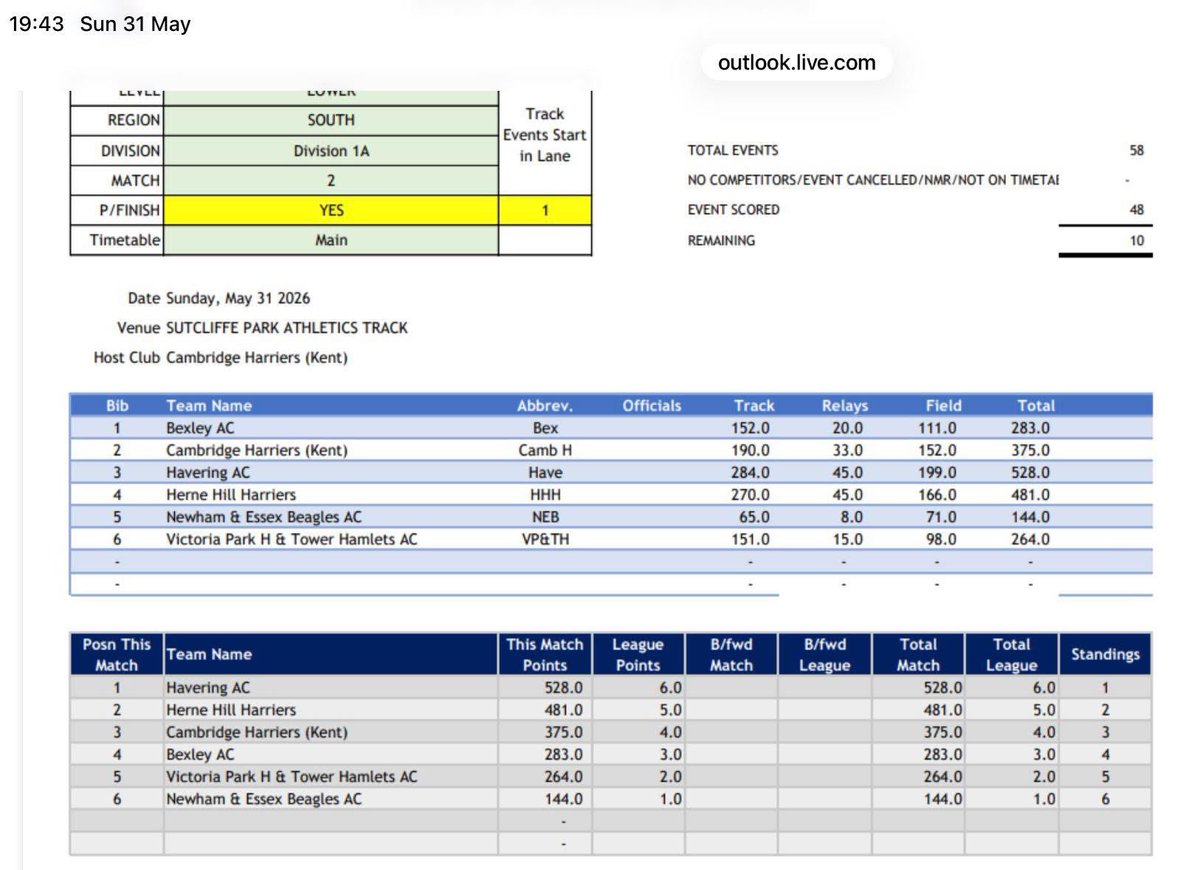Click the This Match Points header
This screenshot has width=1200, height=870.
[x=545, y=654]
